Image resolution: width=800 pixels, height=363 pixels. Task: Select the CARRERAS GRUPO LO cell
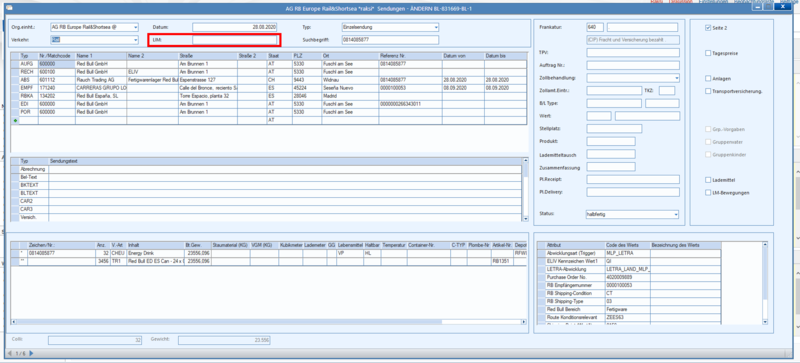101,88
